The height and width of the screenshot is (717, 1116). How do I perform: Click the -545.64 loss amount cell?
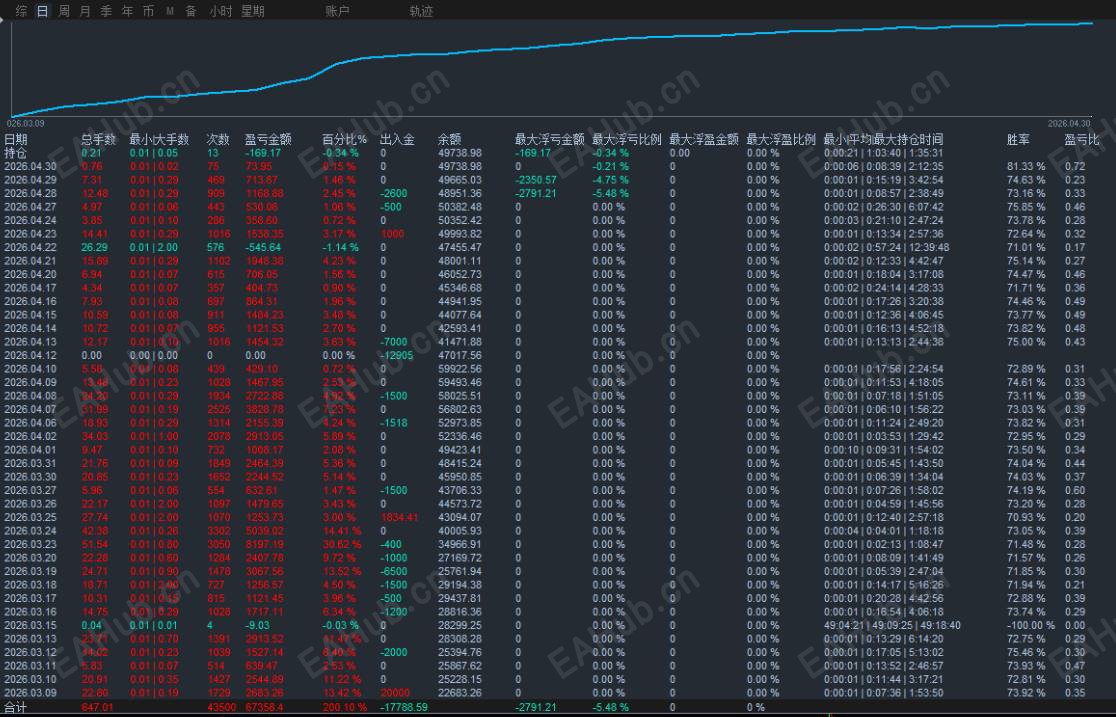[263, 248]
